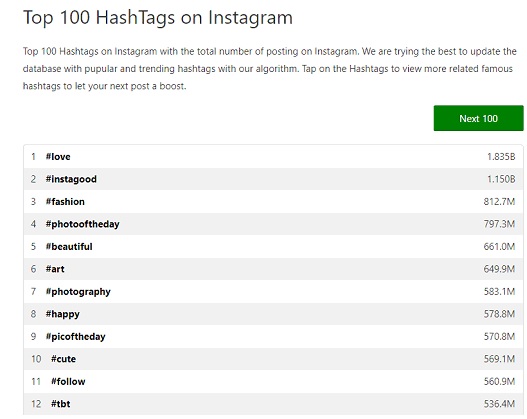Open the #happy hashtag link
527x419 pixels.
[x=63, y=314]
